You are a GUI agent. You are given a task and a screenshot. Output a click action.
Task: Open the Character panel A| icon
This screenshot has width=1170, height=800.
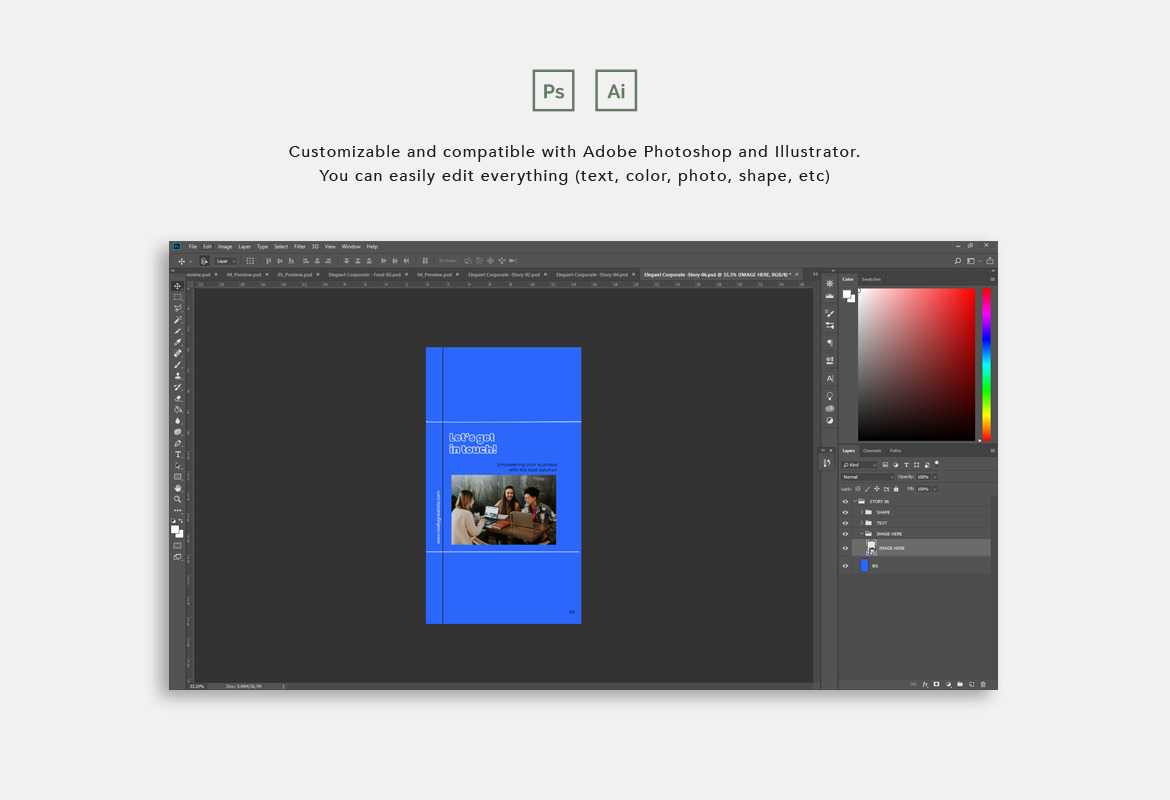point(830,378)
